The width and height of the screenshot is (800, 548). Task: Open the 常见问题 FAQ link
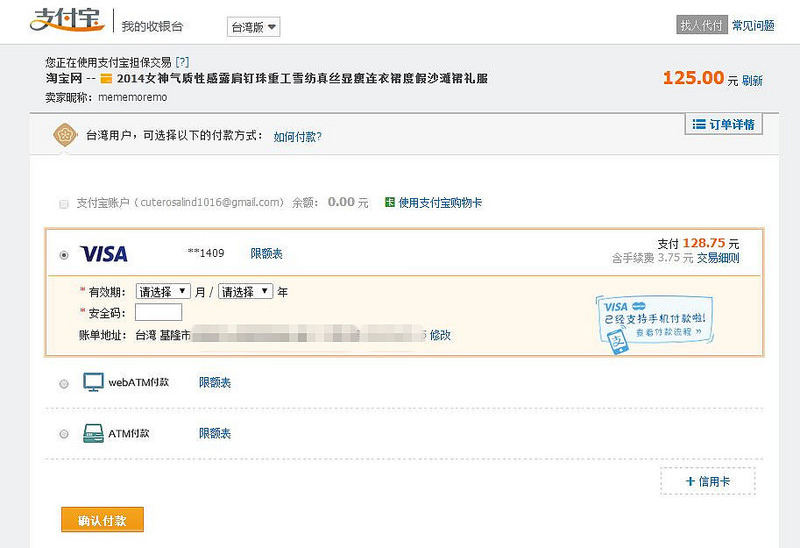click(x=753, y=26)
